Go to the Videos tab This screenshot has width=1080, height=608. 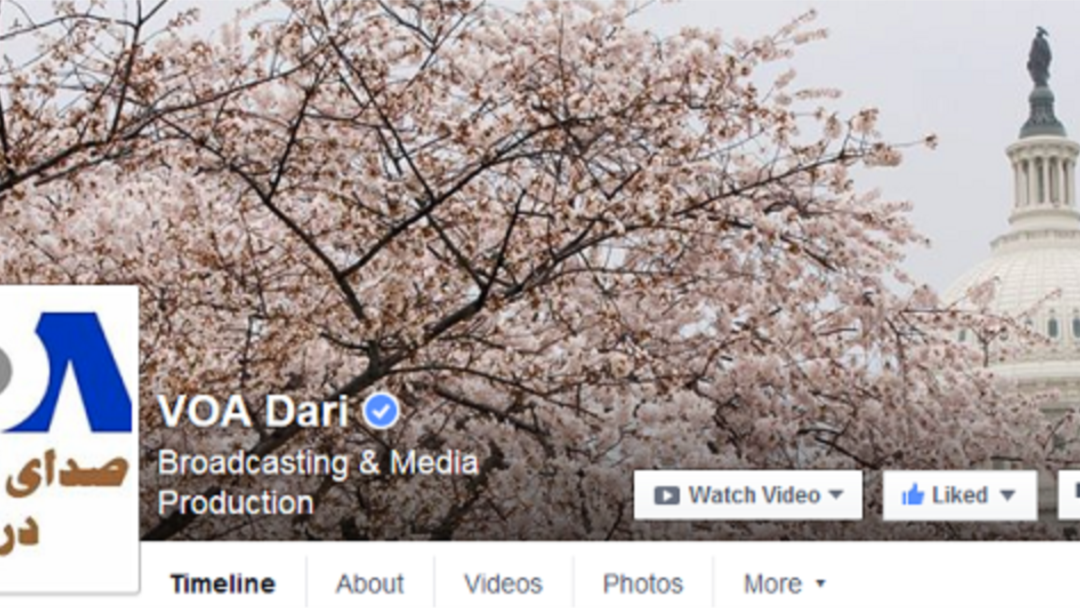(x=503, y=584)
